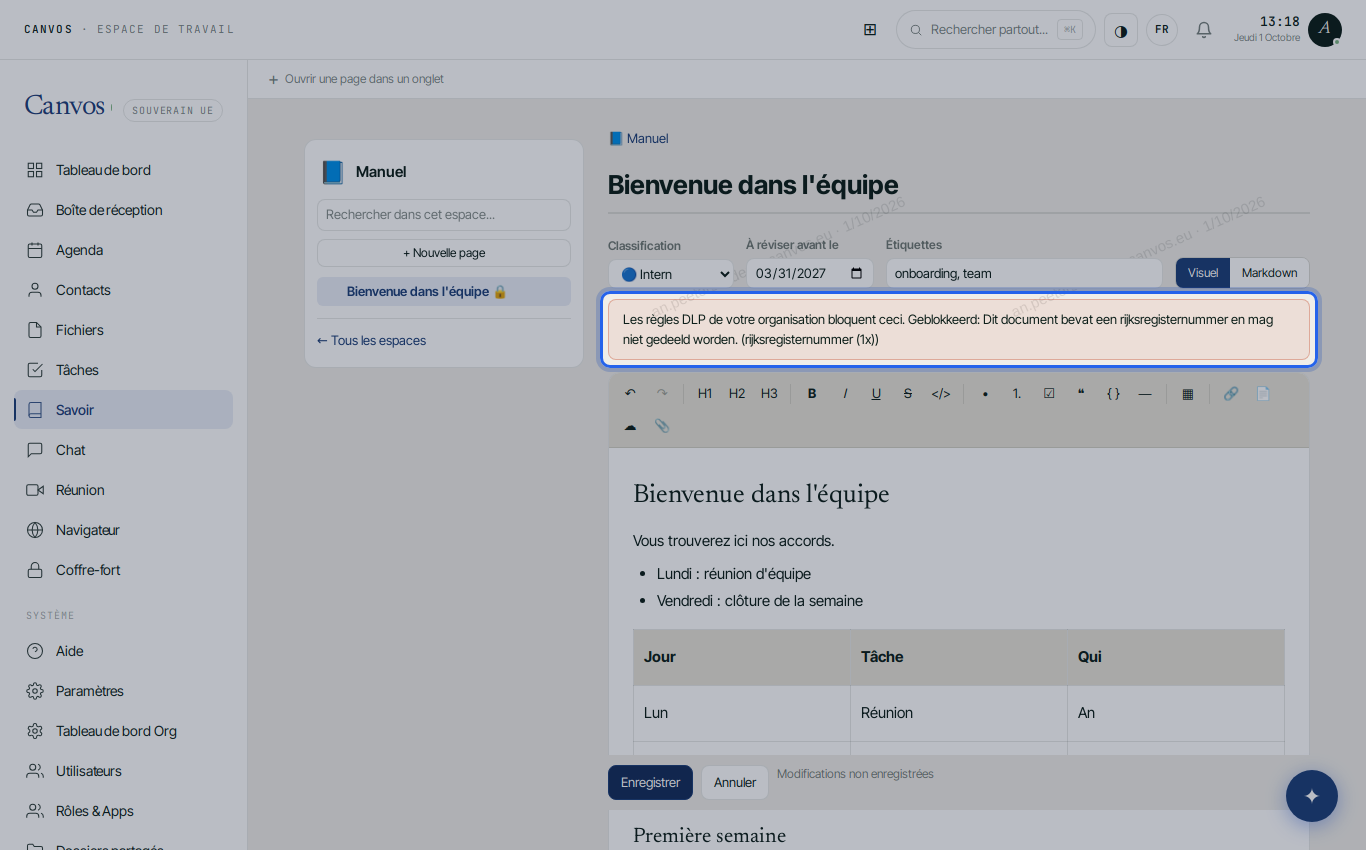Open the Classification dropdown showing Intern

point(671,274)
